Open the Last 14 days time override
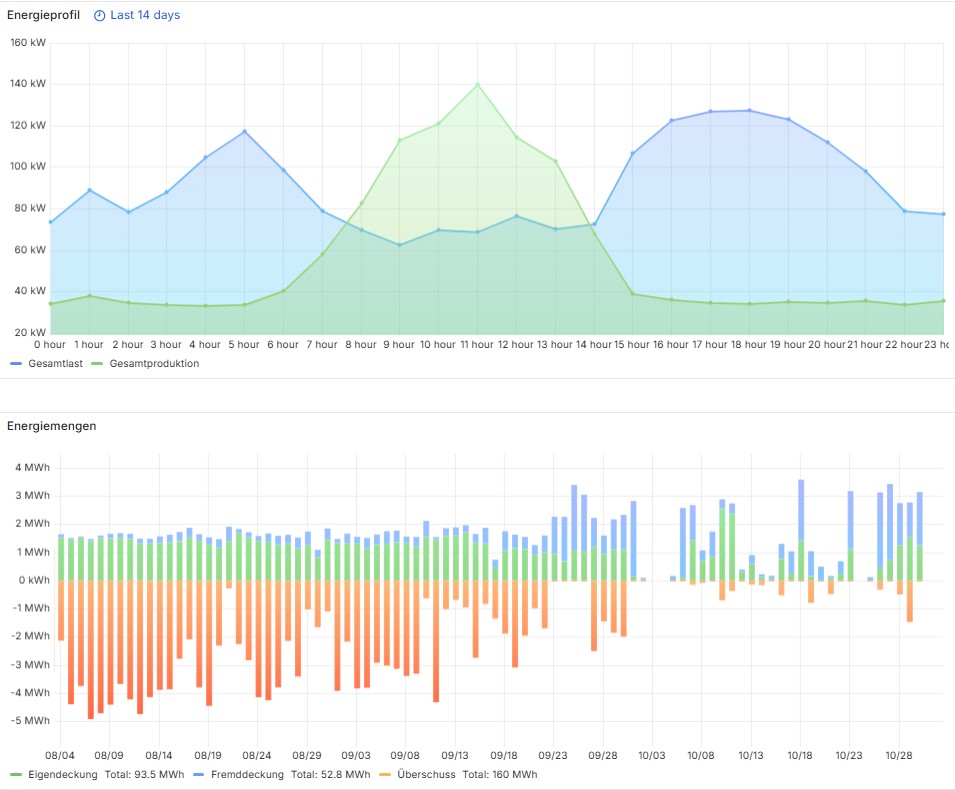Screen dimensions: 955x790 point(144,16)
